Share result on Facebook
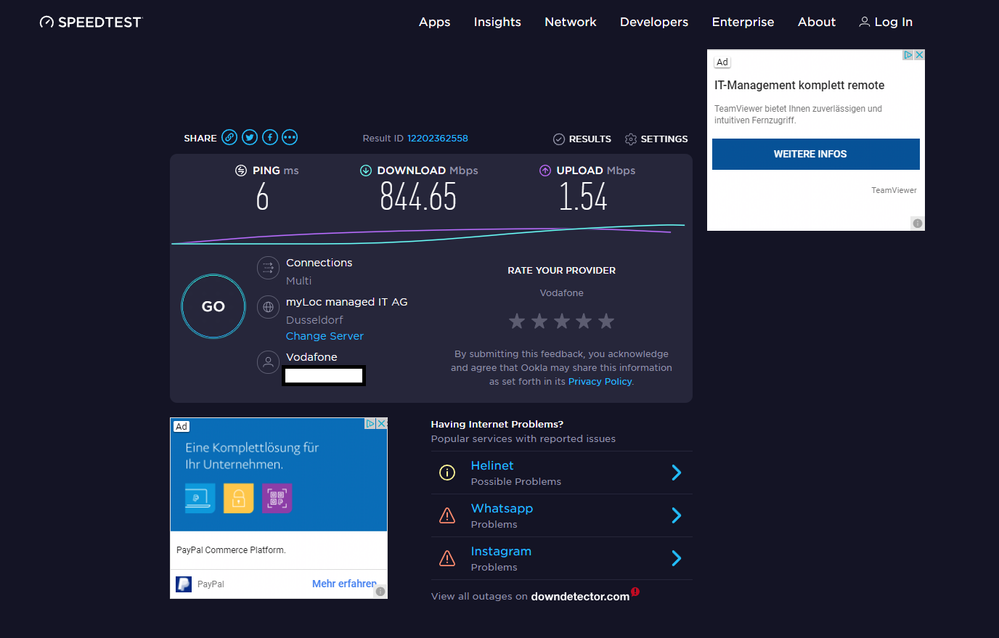The height and width of the screenshot is (638, 999). tap(270, 138)
